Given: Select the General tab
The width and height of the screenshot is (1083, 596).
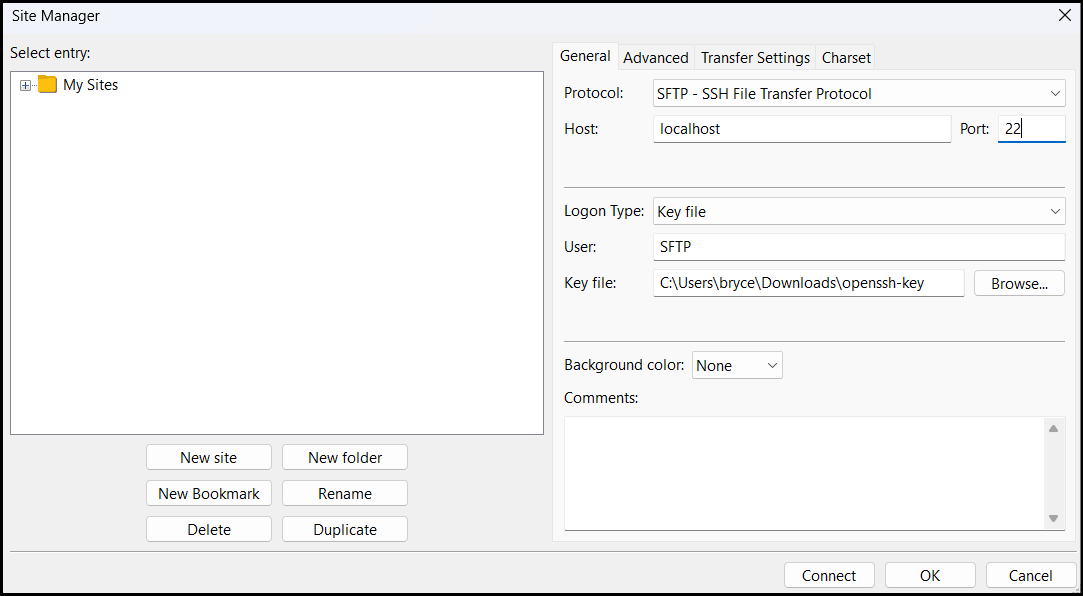Looking at the screenshot, I should pos(585,56).
